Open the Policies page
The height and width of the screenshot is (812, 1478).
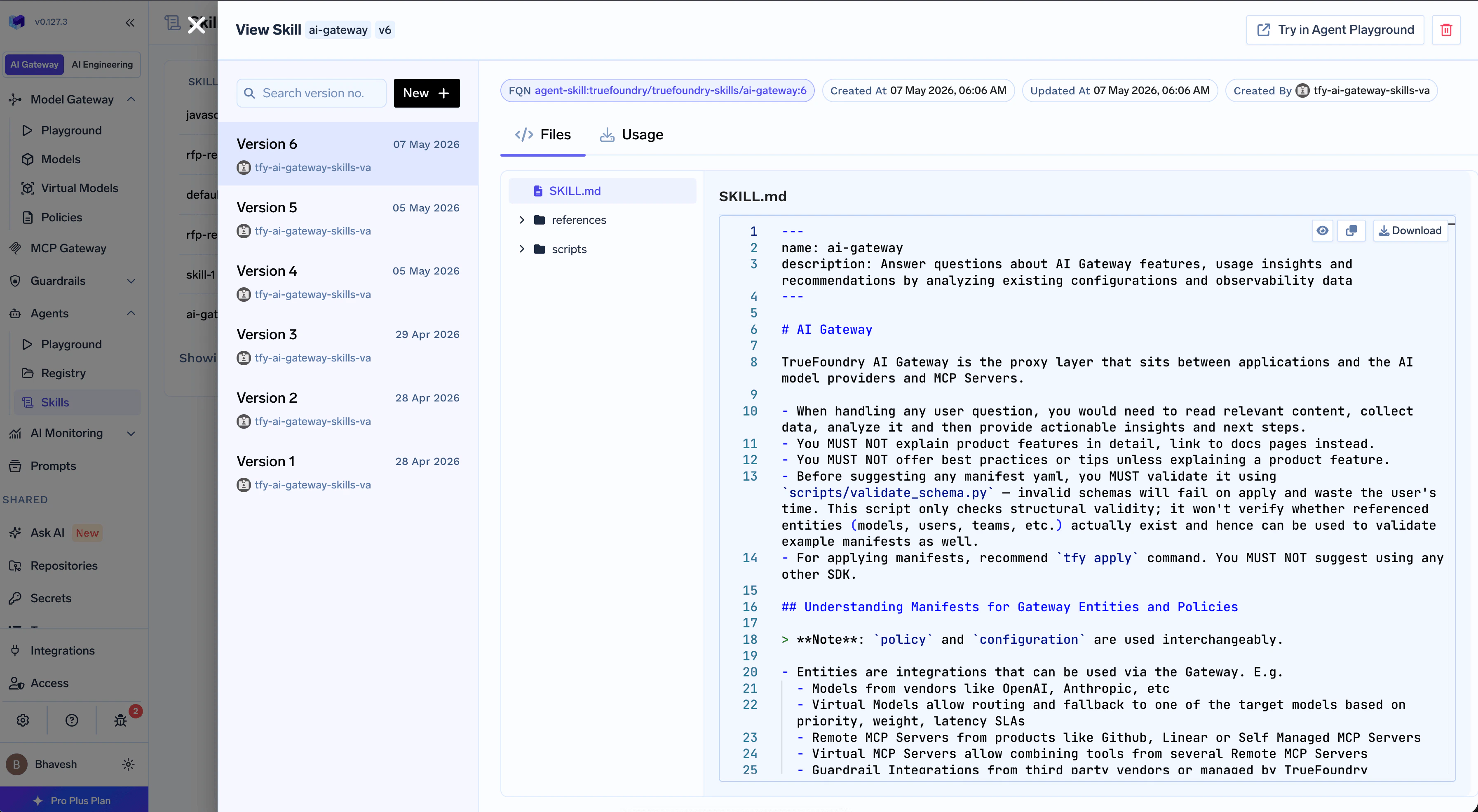click(61, 218)
